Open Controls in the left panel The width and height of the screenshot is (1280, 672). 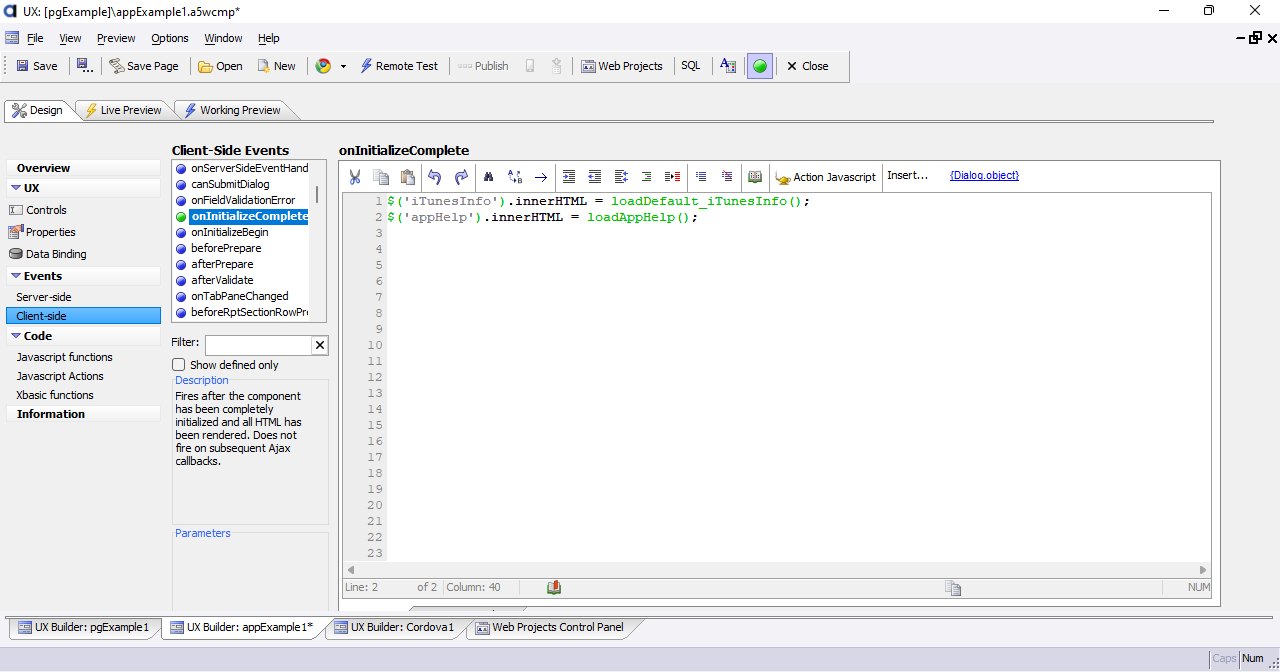46,210
